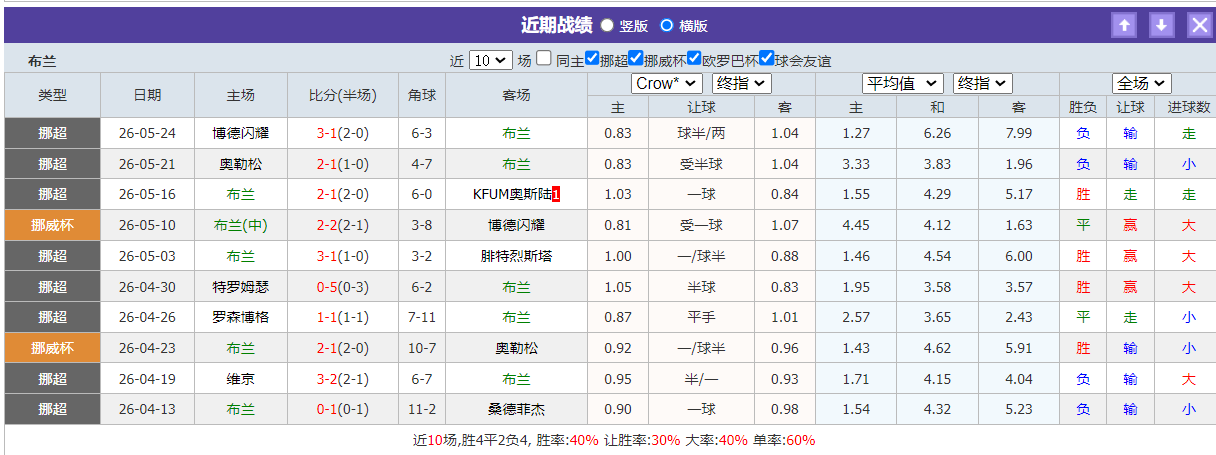Uncheck the 欧罗巴杯 filter checkbox
The width and height of the screenshot is (1216, 455).
(694, 58)
